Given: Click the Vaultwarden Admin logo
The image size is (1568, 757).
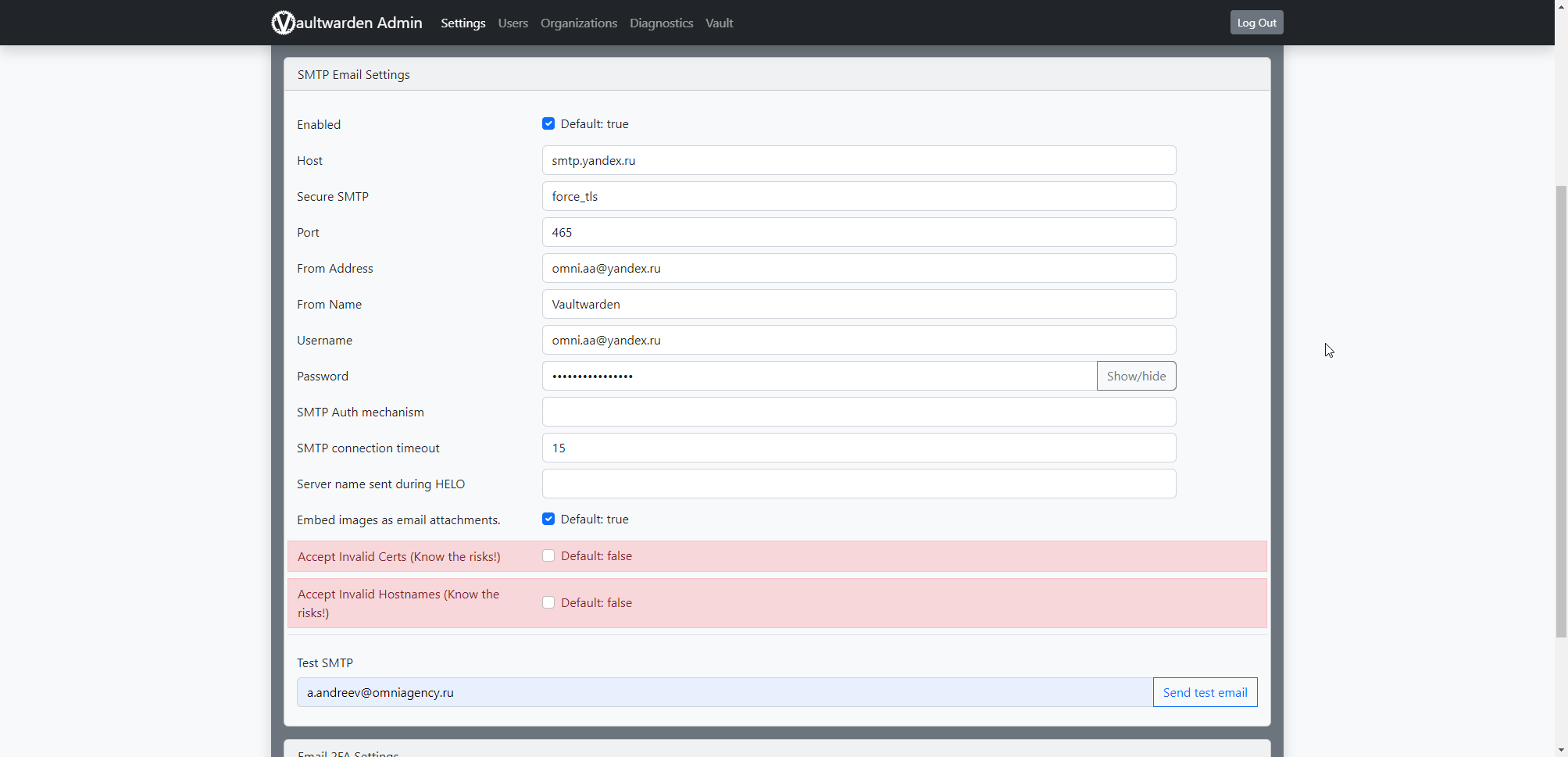Looking at the screenshot, I should pyautogui.click(x=347, y=23).
